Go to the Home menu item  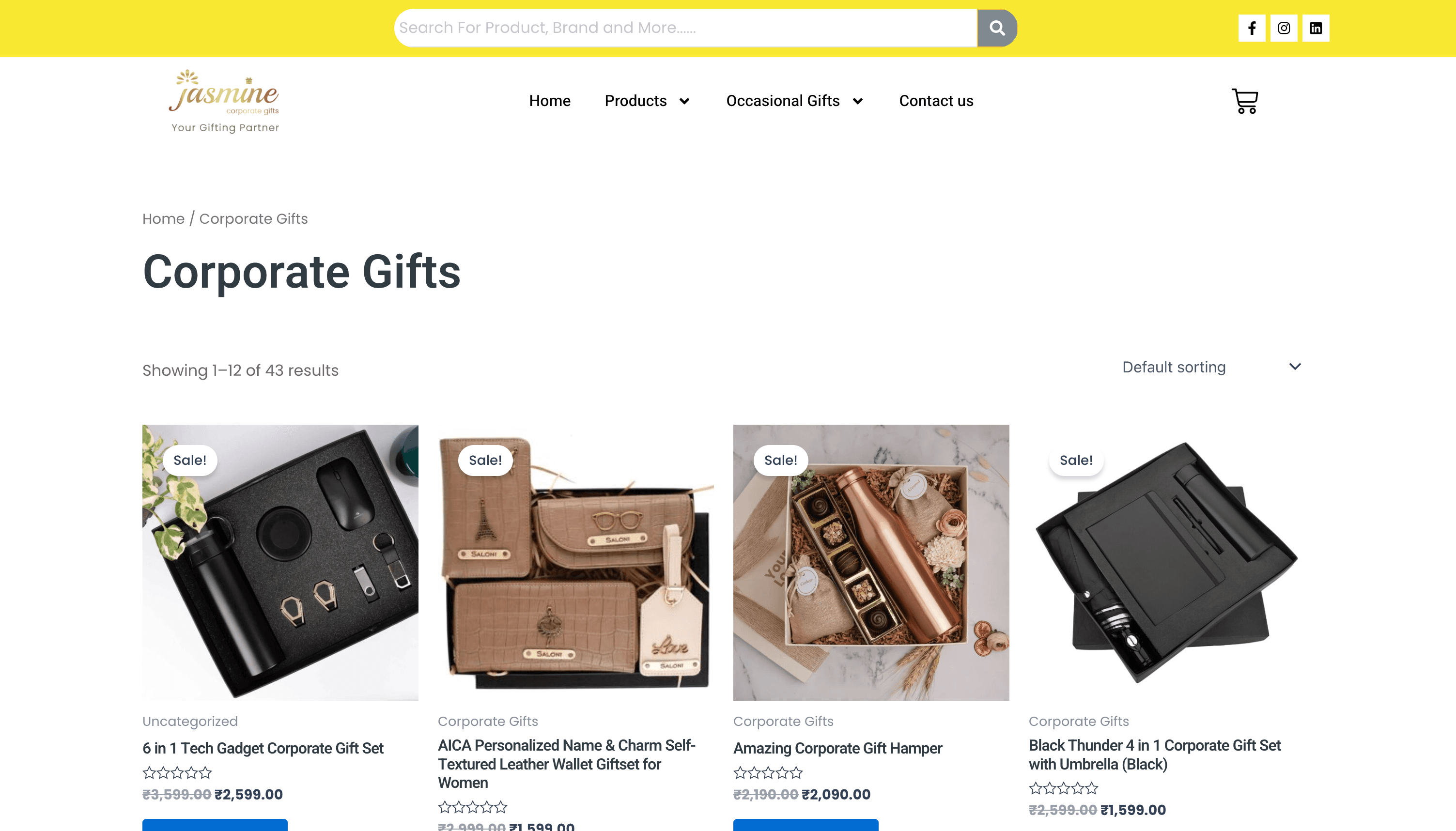[x=550, y=101]
